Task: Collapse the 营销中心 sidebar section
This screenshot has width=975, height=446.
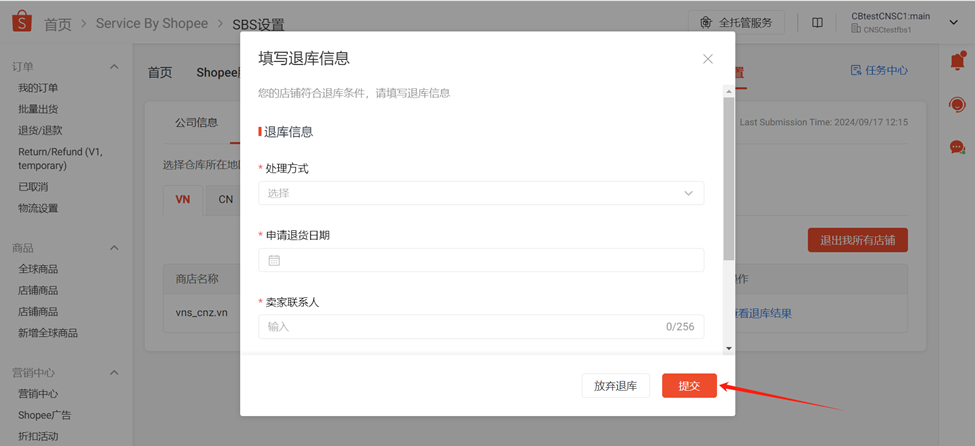Action: (114, 373)
